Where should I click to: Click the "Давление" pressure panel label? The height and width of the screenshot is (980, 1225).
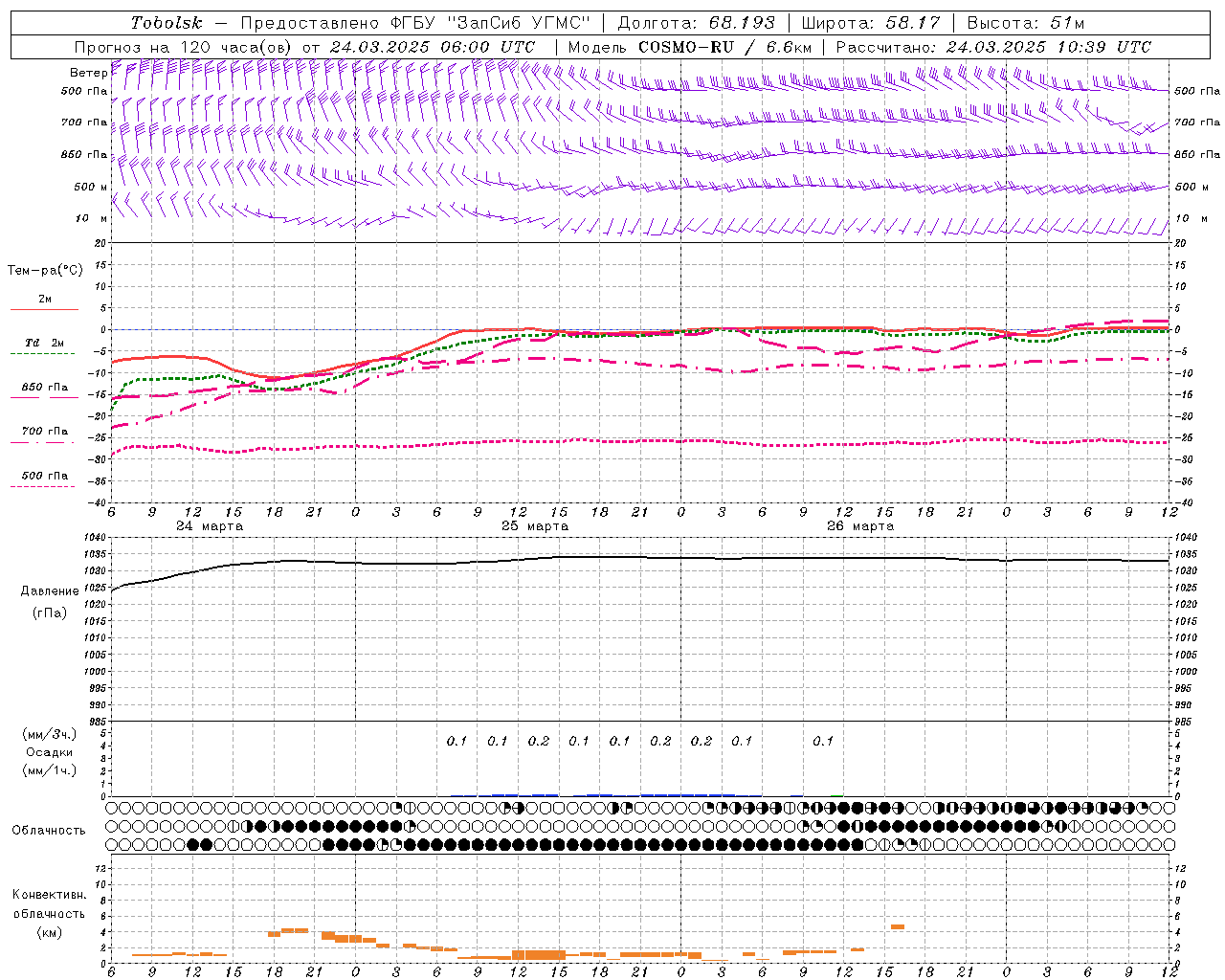point(50,591)
